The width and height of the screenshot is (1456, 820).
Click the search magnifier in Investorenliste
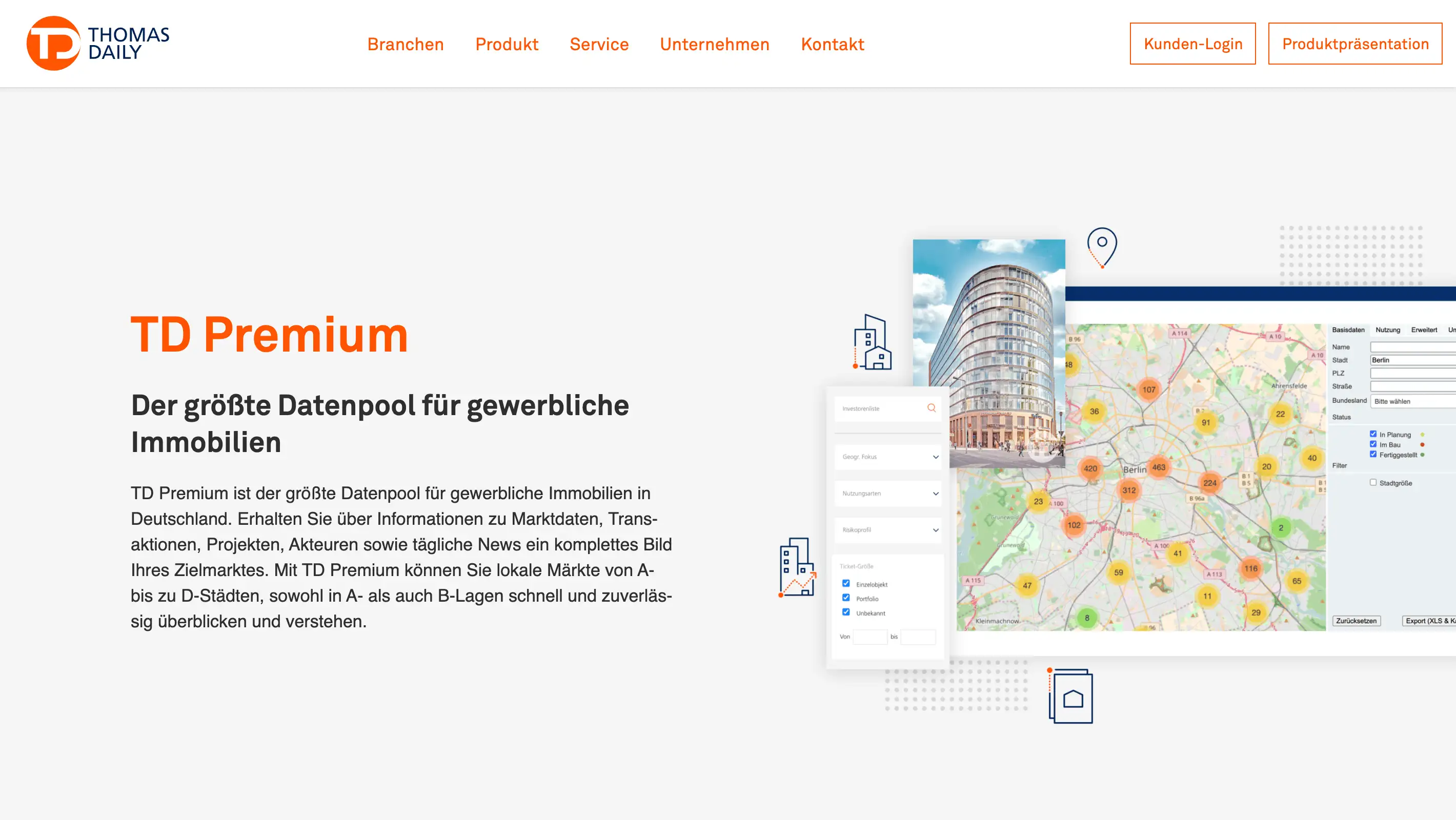point(932,408)
